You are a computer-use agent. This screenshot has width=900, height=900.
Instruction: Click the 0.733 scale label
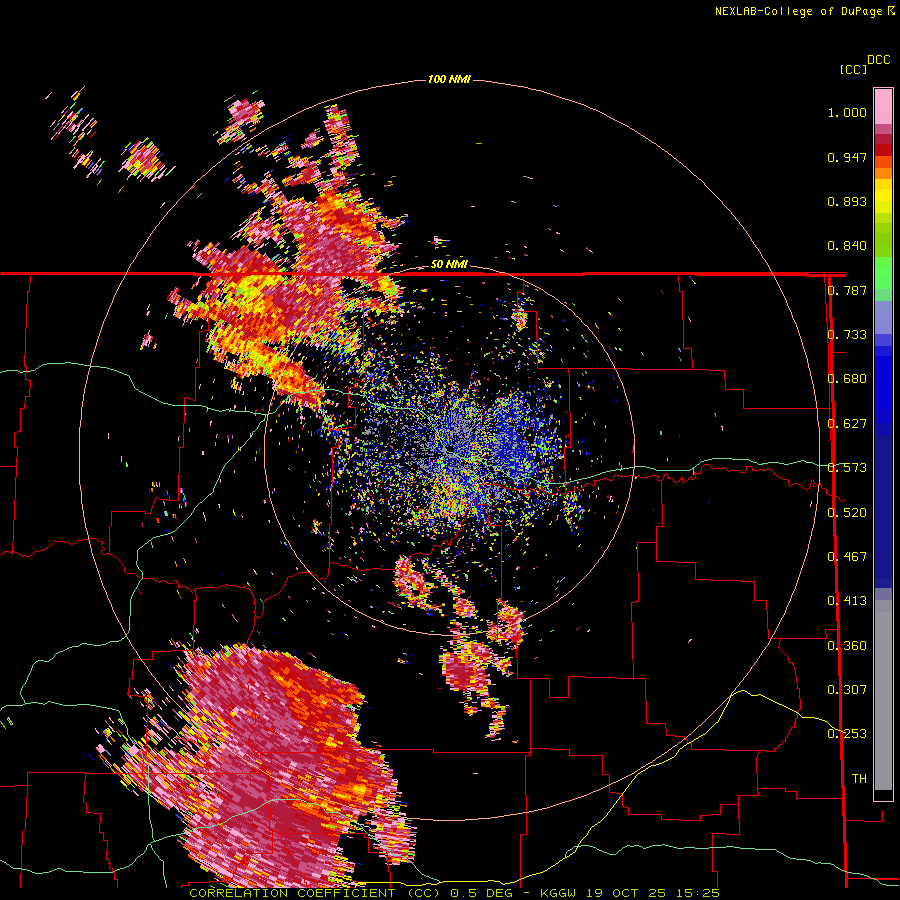847,335
